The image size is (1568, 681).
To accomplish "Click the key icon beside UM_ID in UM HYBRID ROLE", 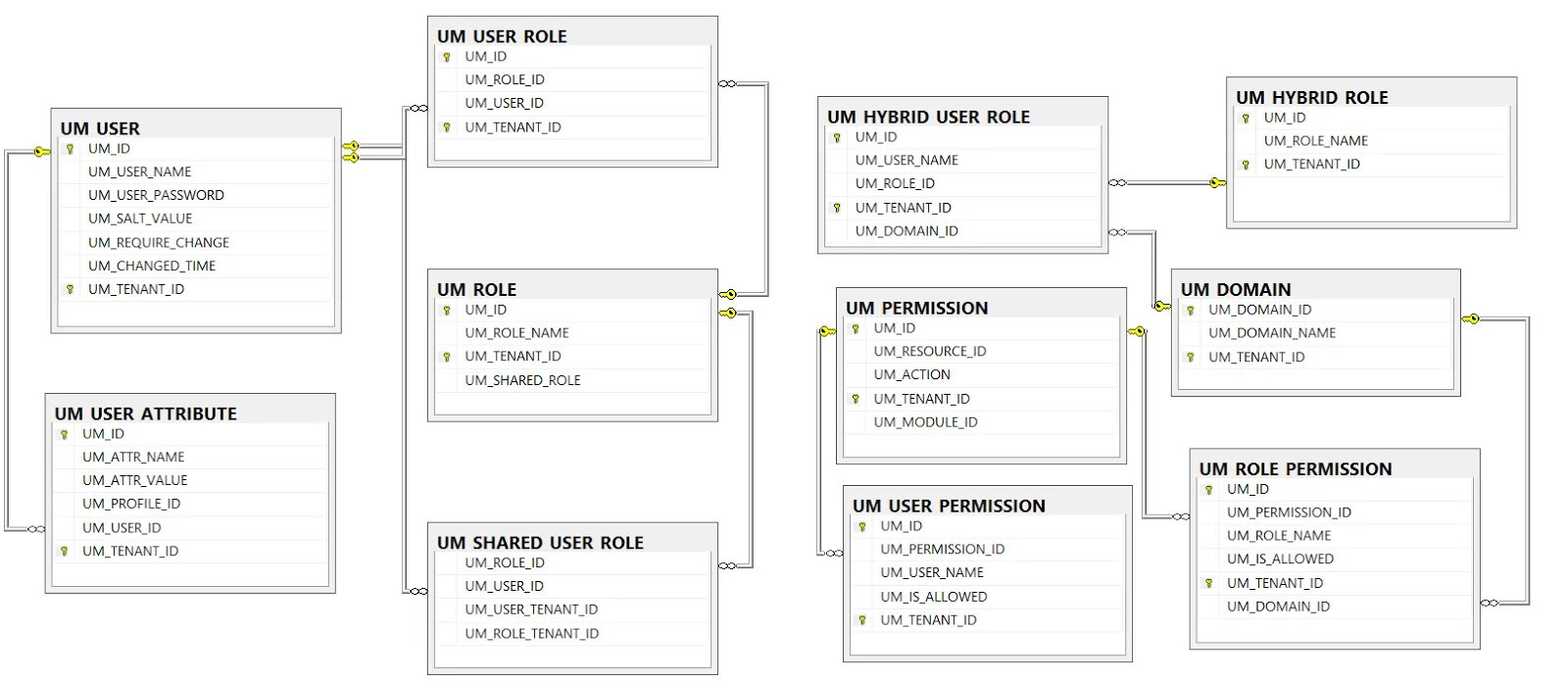I will 1246,119.
